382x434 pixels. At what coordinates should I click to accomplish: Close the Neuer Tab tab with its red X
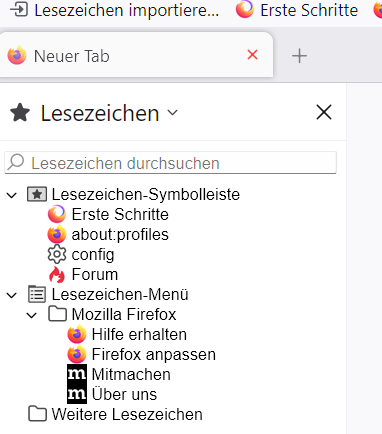coord(252,55)
